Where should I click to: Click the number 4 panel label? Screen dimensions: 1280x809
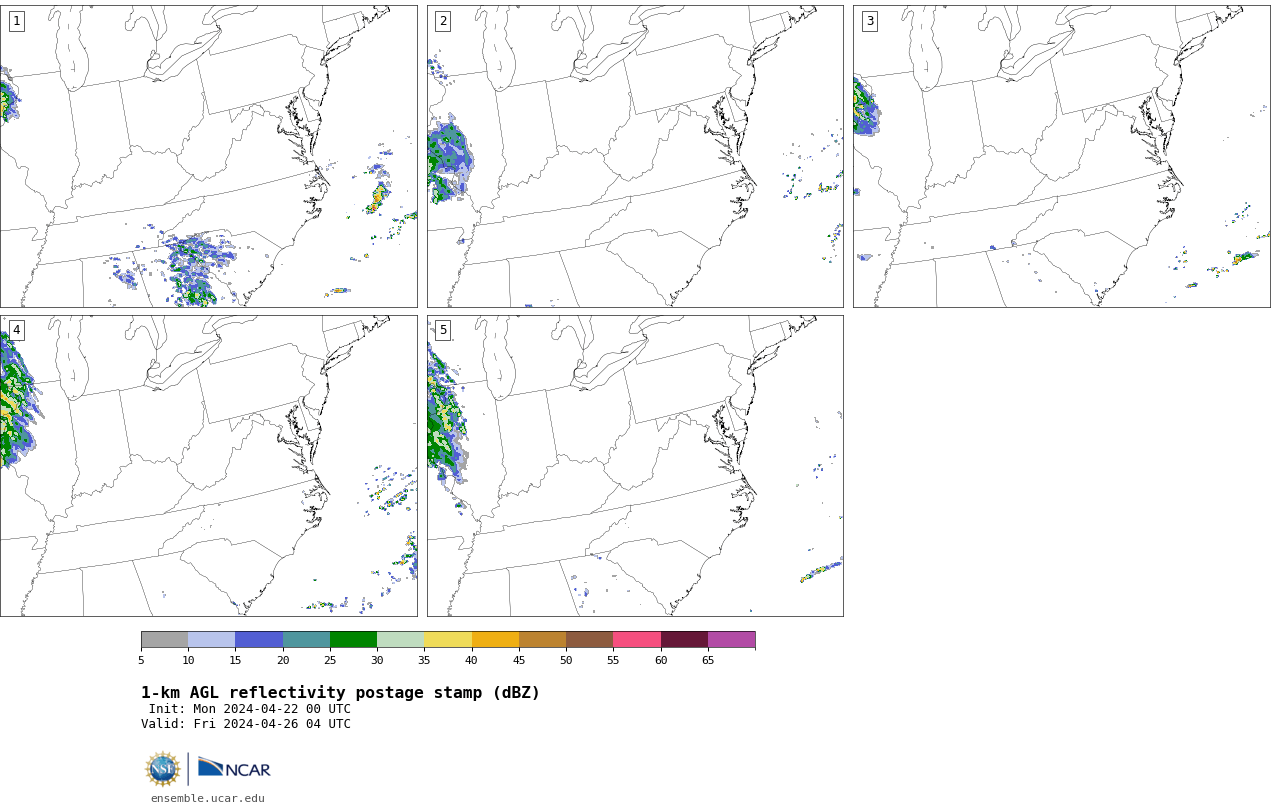(16, 330)
